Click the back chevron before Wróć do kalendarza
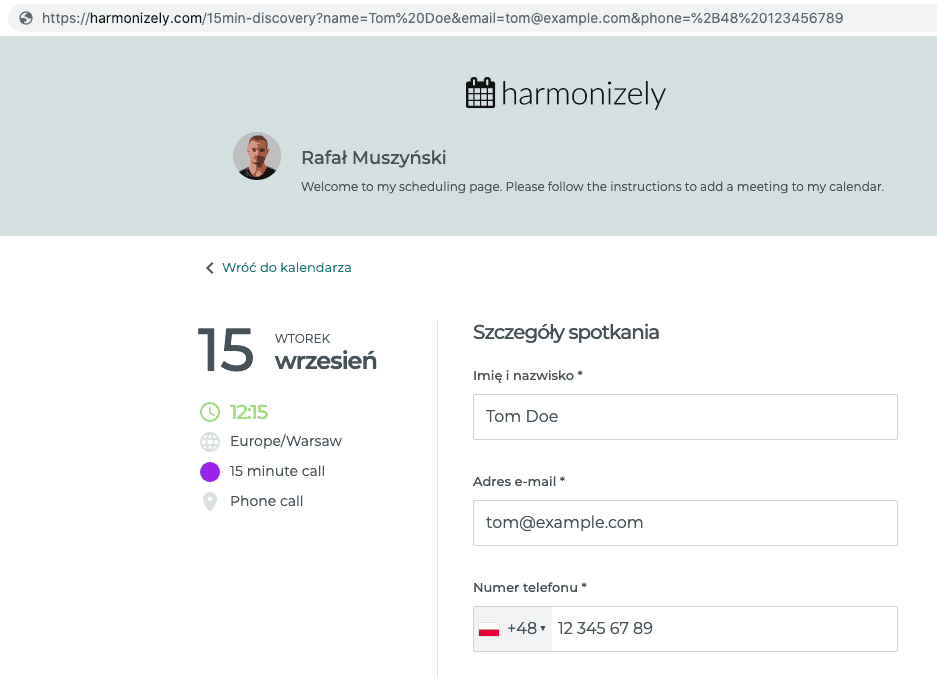This screenshot has width=937, height=677. tap(210, 268)
